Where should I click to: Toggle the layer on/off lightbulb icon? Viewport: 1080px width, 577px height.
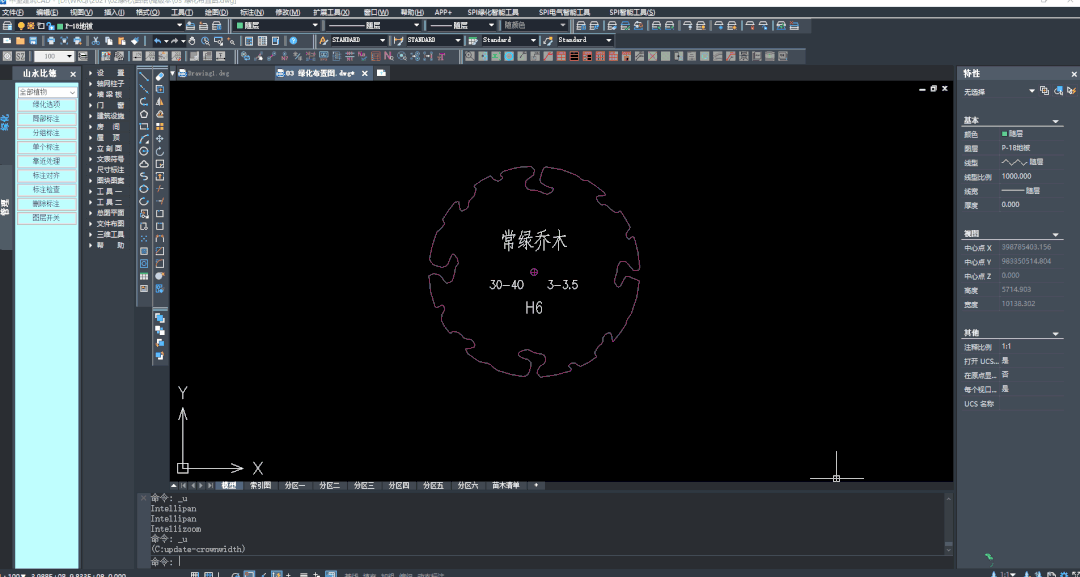point(21,26)
